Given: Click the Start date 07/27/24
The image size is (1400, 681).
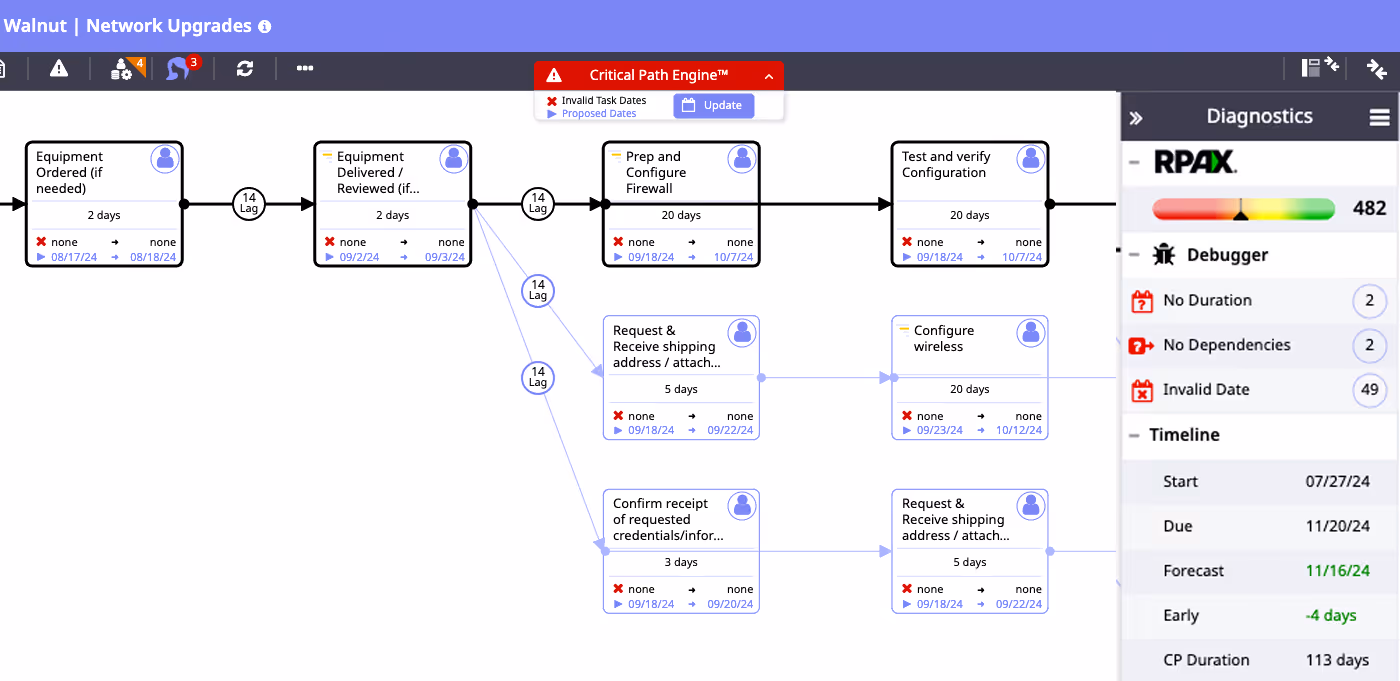Looking at the screenshot, I should pyautogui.click(x=1338, y=482).
